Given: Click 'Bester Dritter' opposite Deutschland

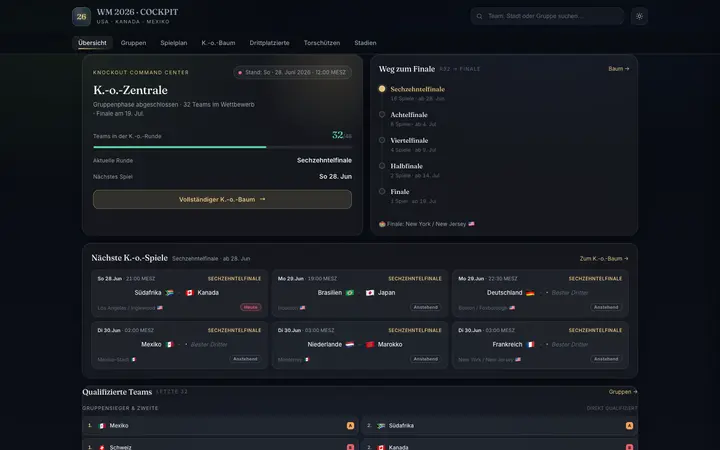Looking at the screenshot, I should tap(570, 292).
